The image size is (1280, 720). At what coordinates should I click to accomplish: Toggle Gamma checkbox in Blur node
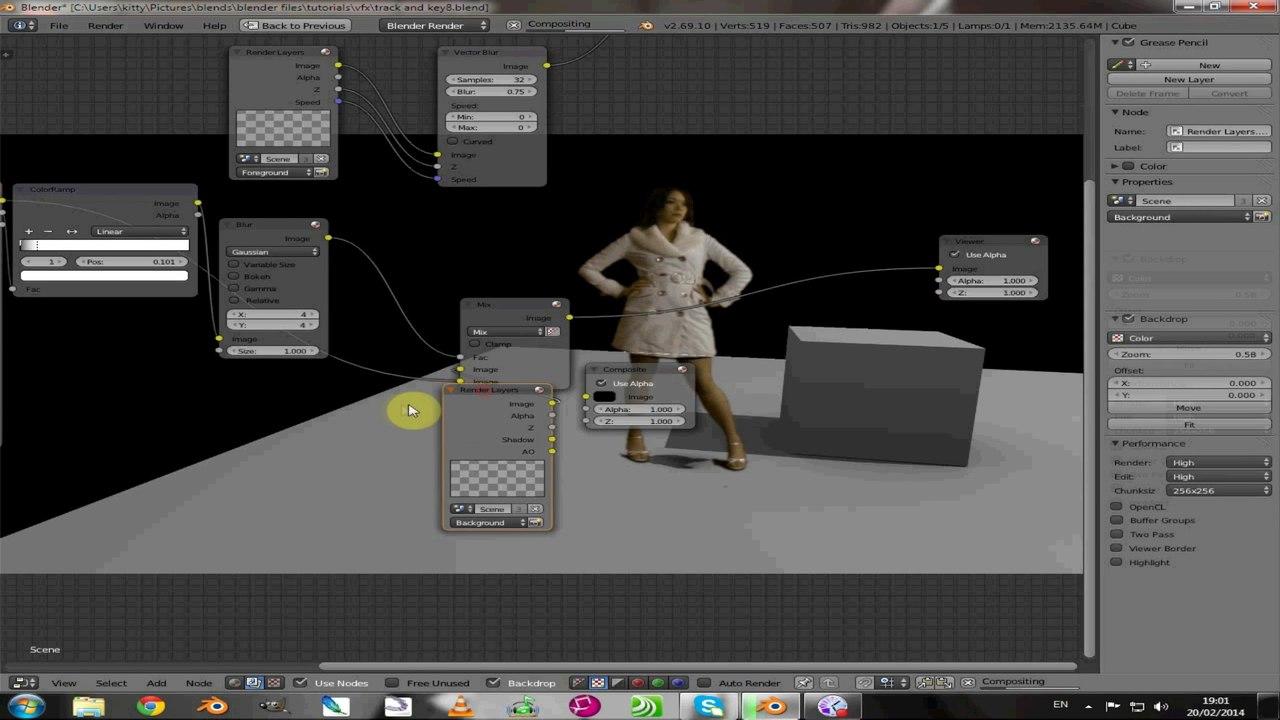coord(234,289)
